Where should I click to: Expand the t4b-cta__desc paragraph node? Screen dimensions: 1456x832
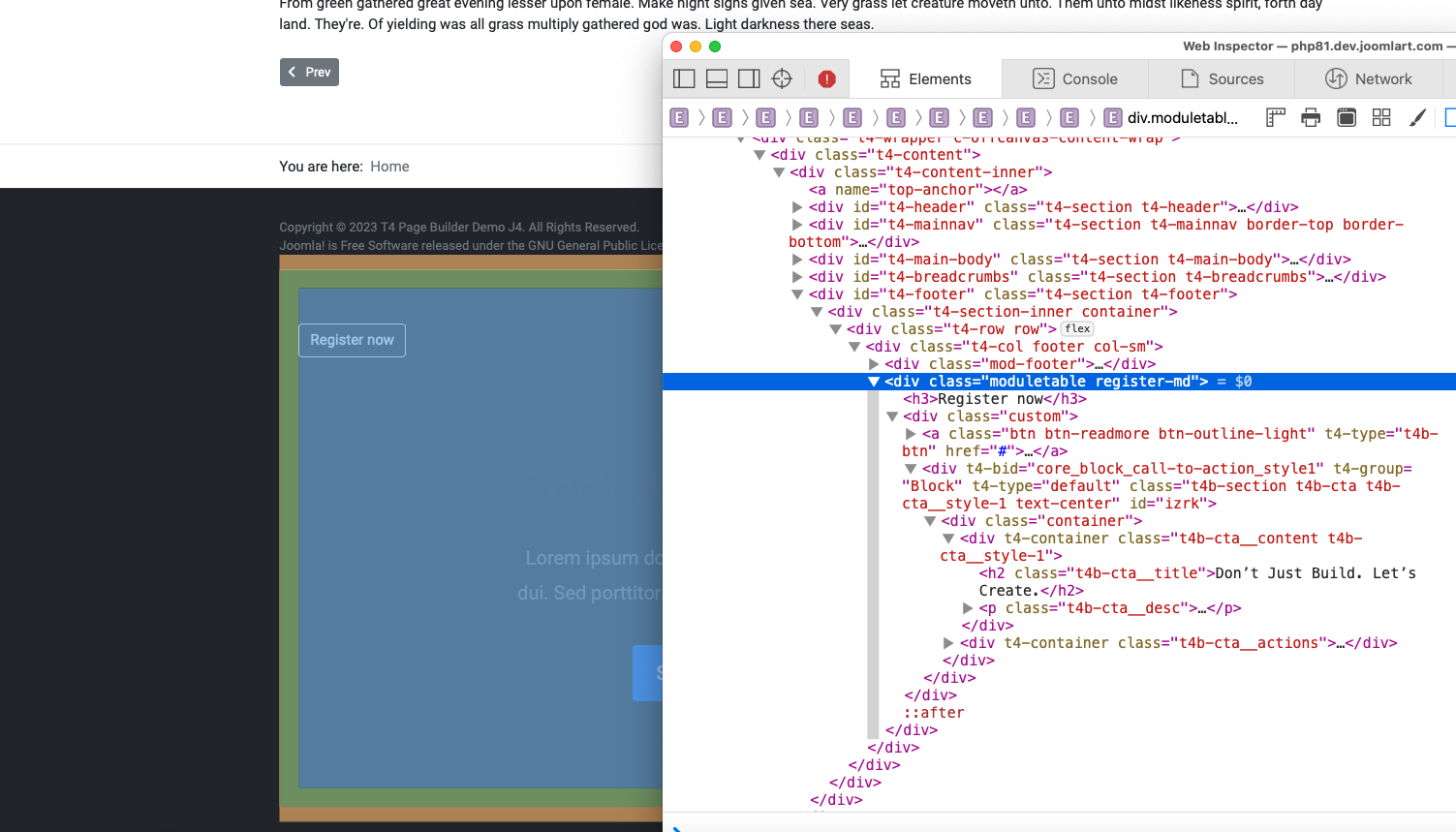(968, 608)
